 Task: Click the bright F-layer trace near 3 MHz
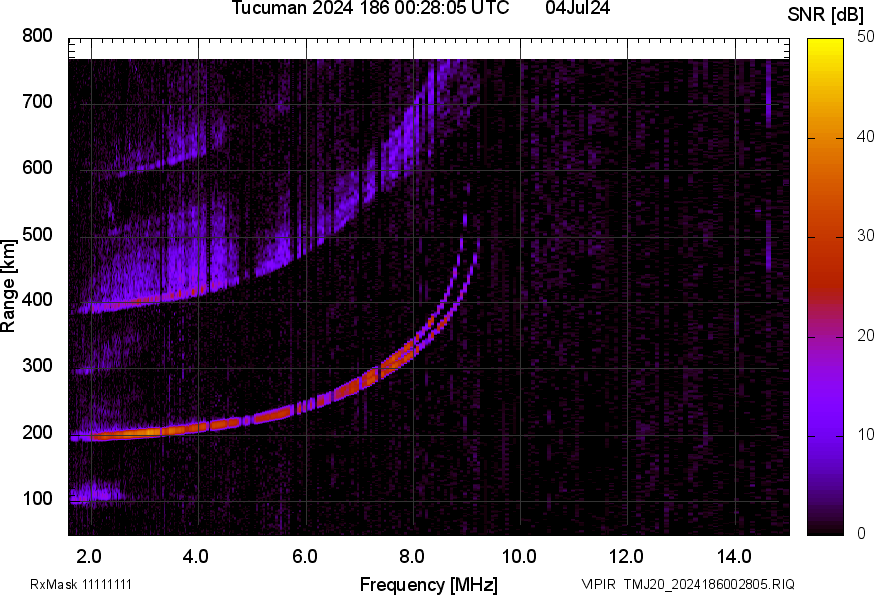tap(144, 433)
